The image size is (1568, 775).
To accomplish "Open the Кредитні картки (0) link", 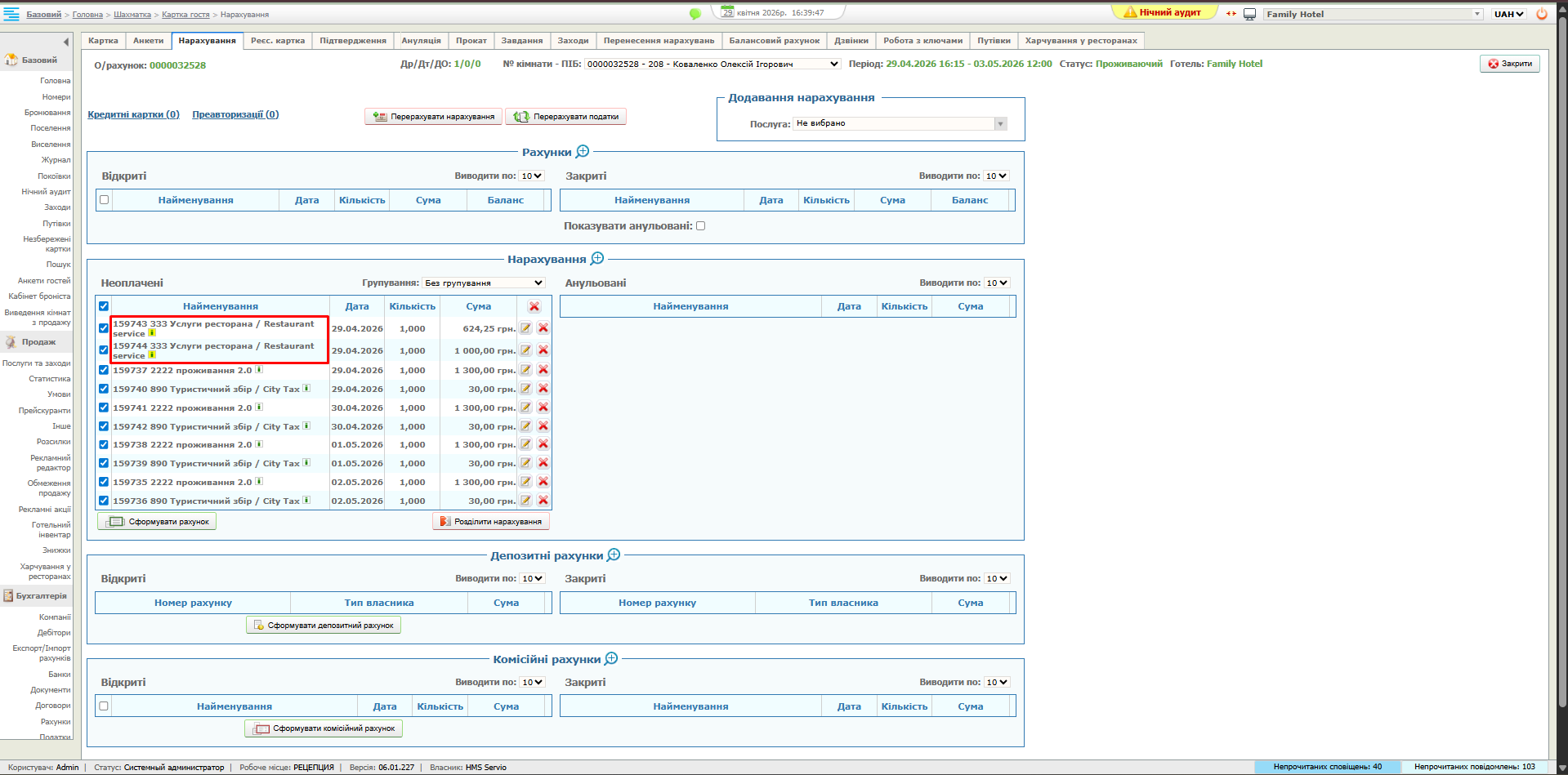I will 133,114.
